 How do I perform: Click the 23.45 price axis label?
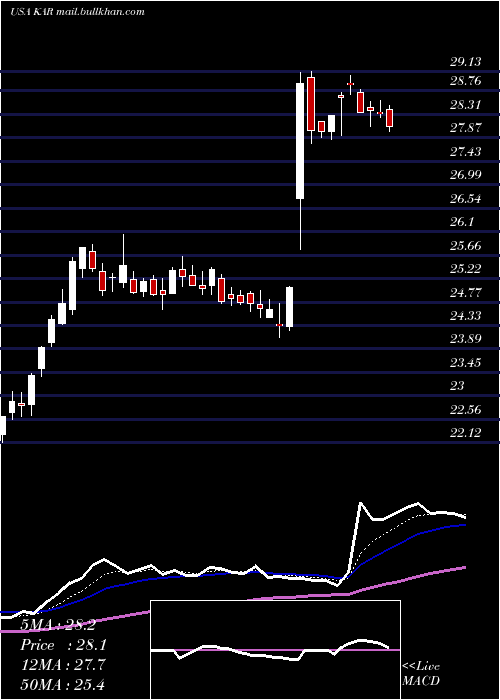[x=465, y=362]
